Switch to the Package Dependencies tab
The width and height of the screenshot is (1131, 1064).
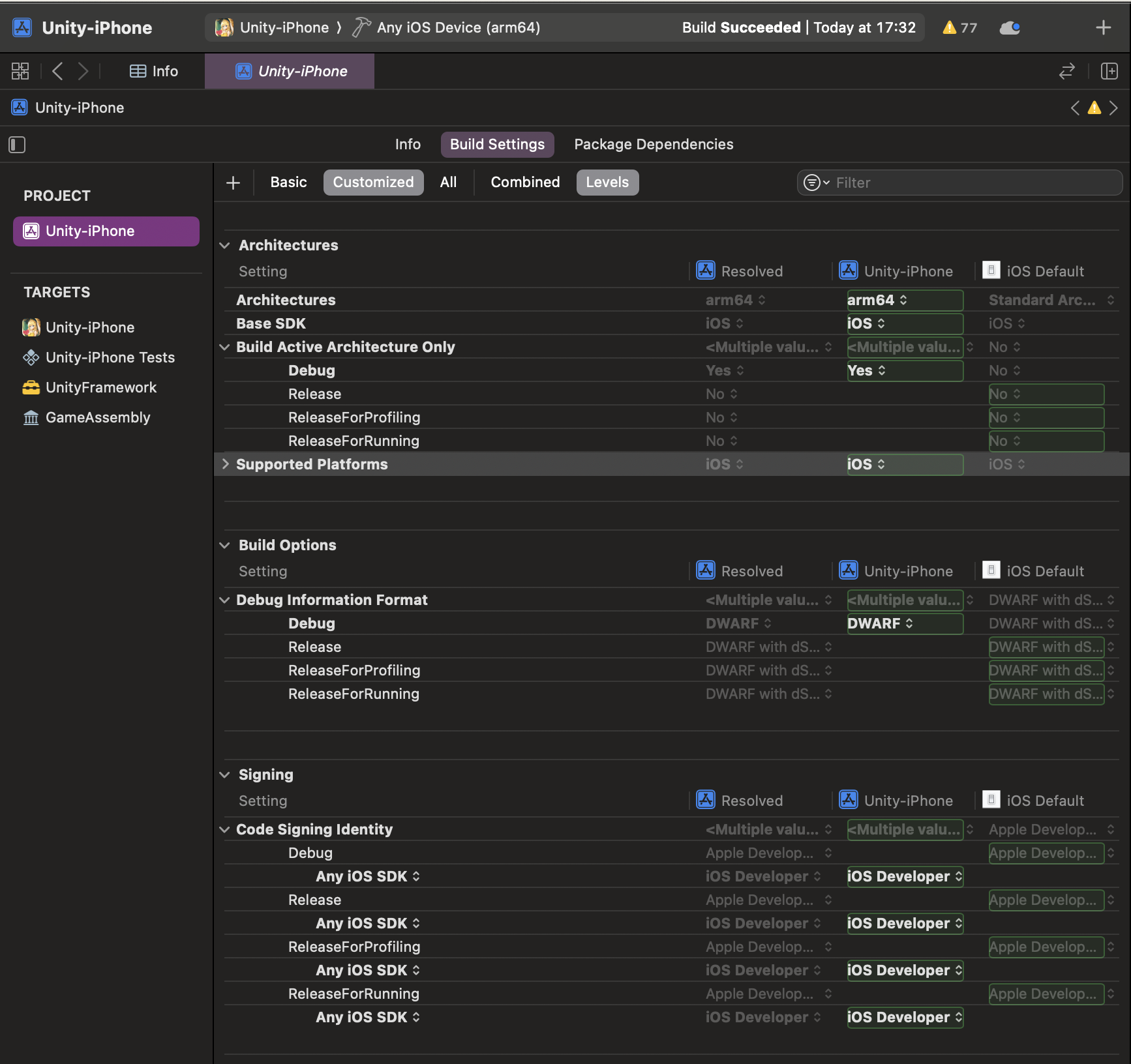point(653,145)
